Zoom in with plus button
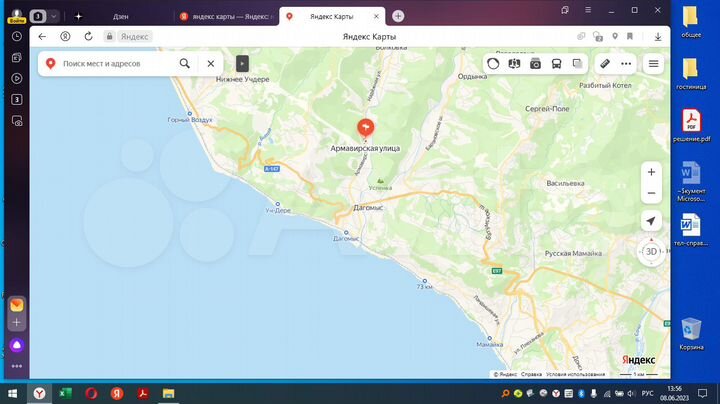 click(651, 172)
